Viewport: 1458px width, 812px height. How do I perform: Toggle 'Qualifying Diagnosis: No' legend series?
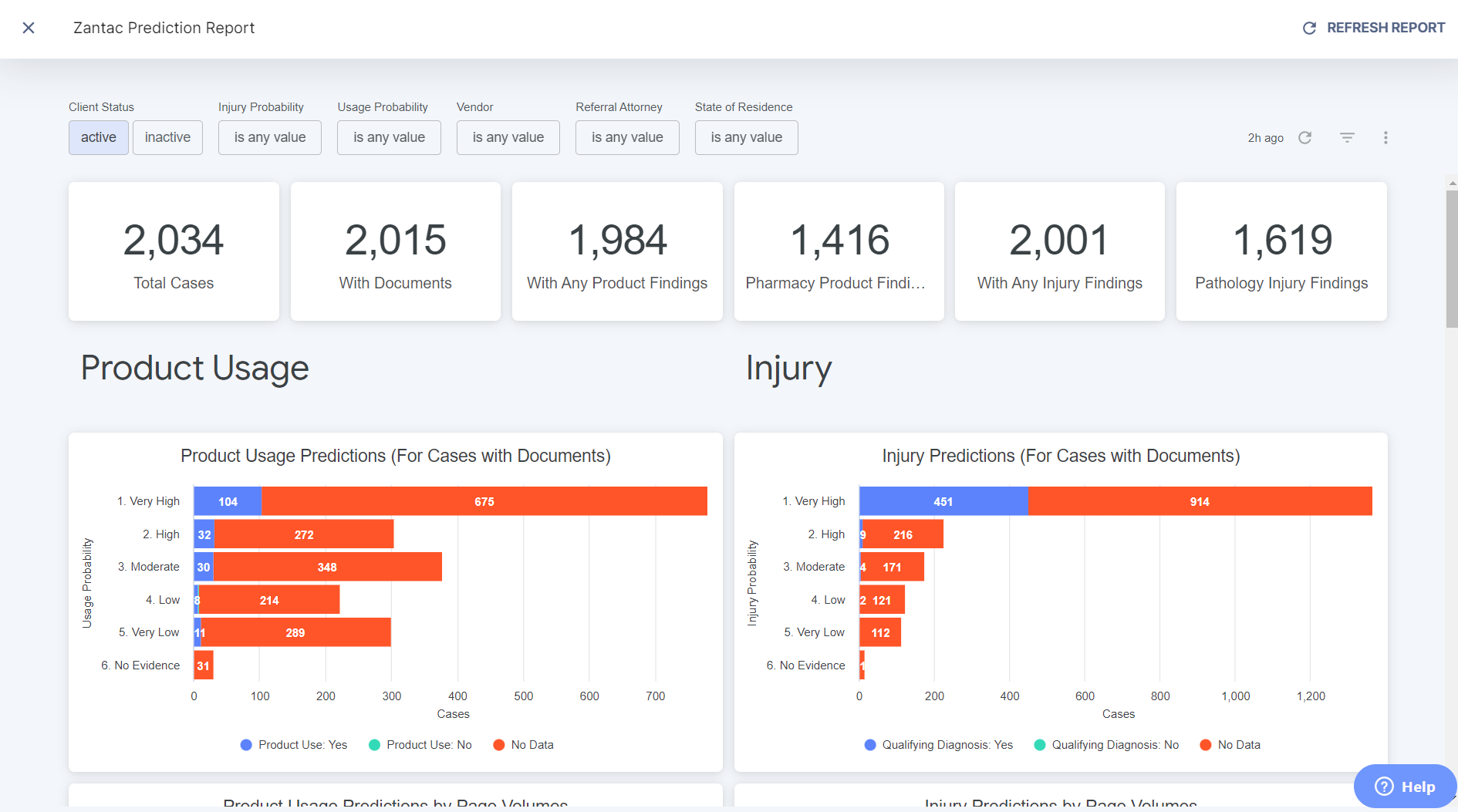click(x=1106, y=745)
